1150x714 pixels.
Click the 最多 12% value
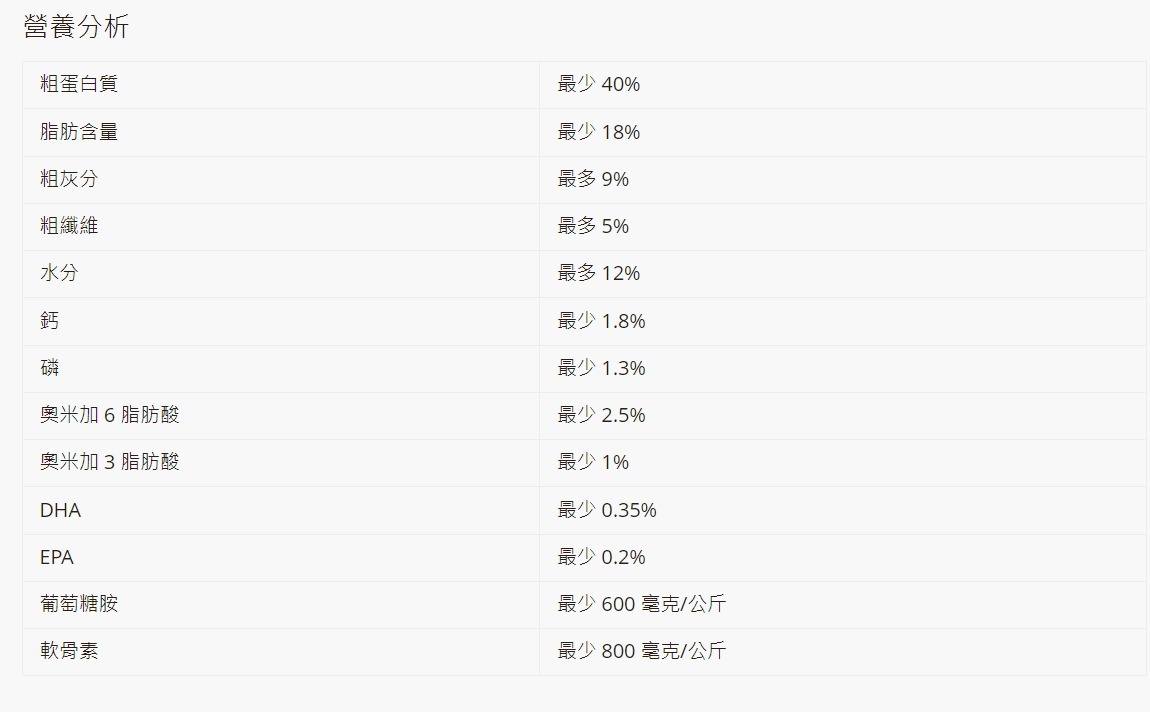[x=598, y=273]
